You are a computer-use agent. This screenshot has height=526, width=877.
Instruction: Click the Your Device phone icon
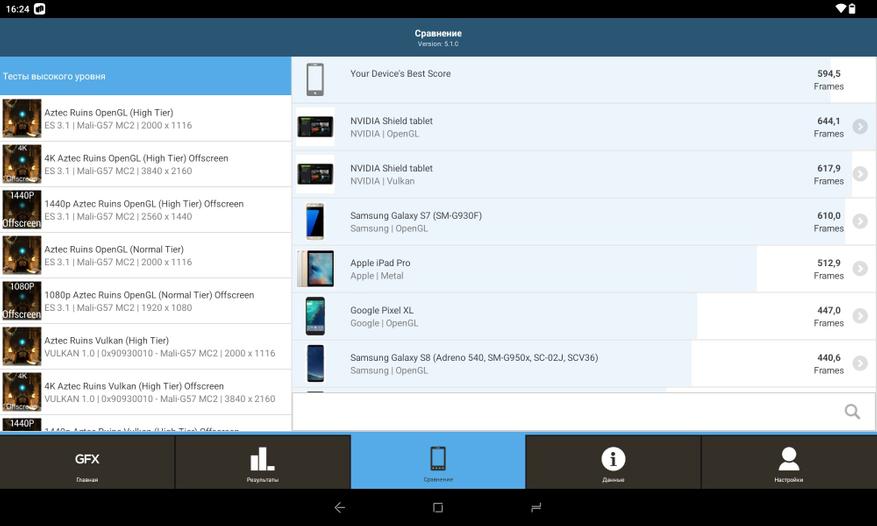315,79
